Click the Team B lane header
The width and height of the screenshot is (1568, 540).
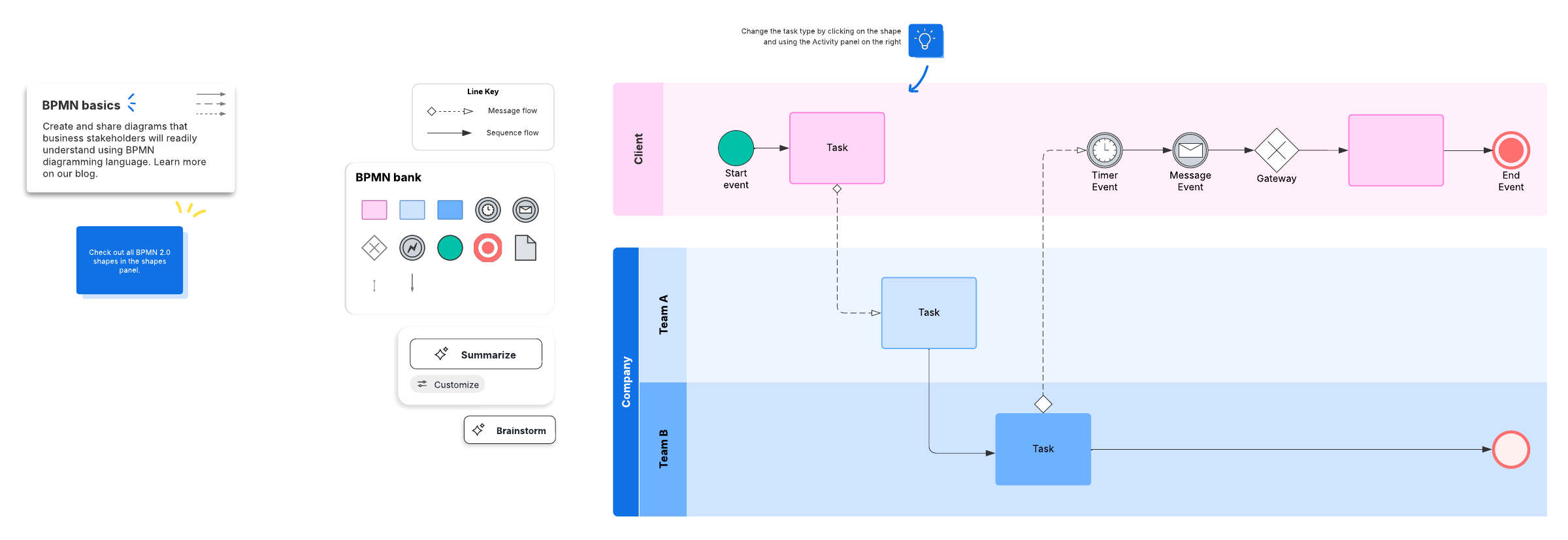point(663,449)
